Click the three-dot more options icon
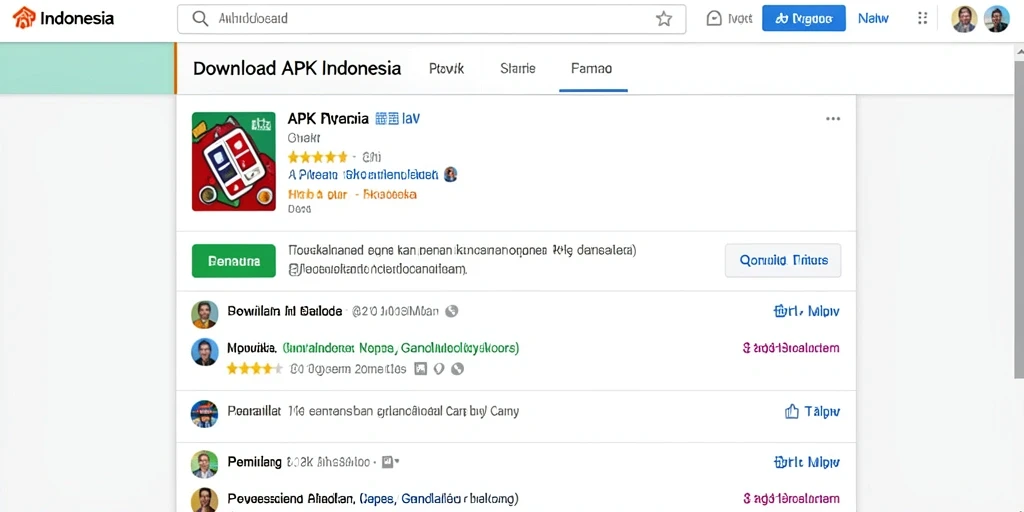Viewport: 1024px width, 512px height. [x=833, y=119]
